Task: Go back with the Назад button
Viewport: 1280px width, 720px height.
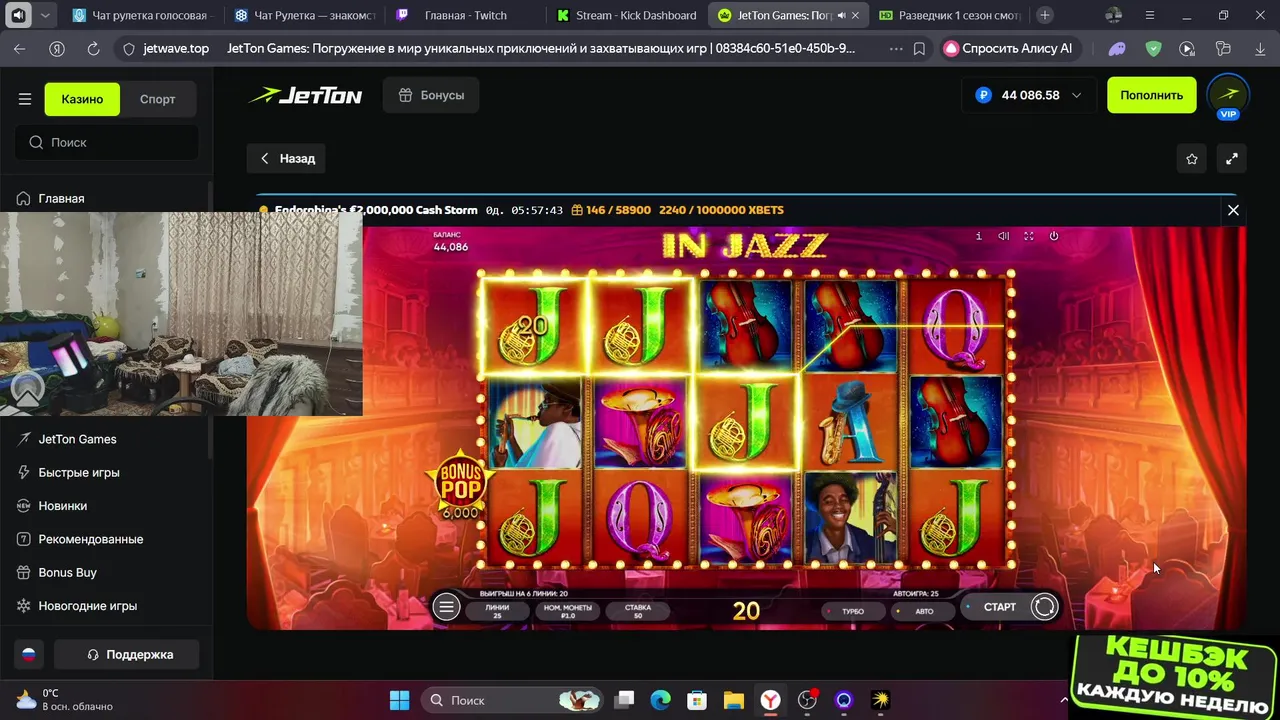Action: coord(287,158)
